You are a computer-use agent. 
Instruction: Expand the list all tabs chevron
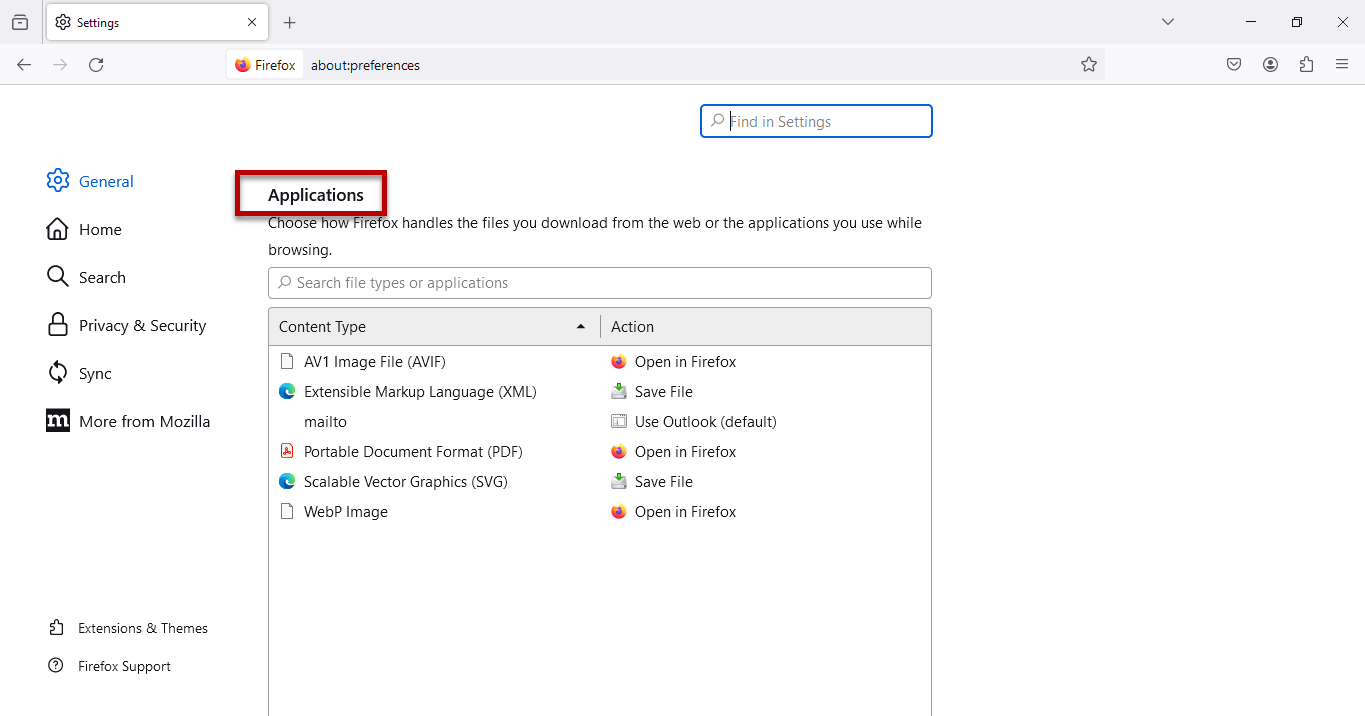click(1167, 22)
